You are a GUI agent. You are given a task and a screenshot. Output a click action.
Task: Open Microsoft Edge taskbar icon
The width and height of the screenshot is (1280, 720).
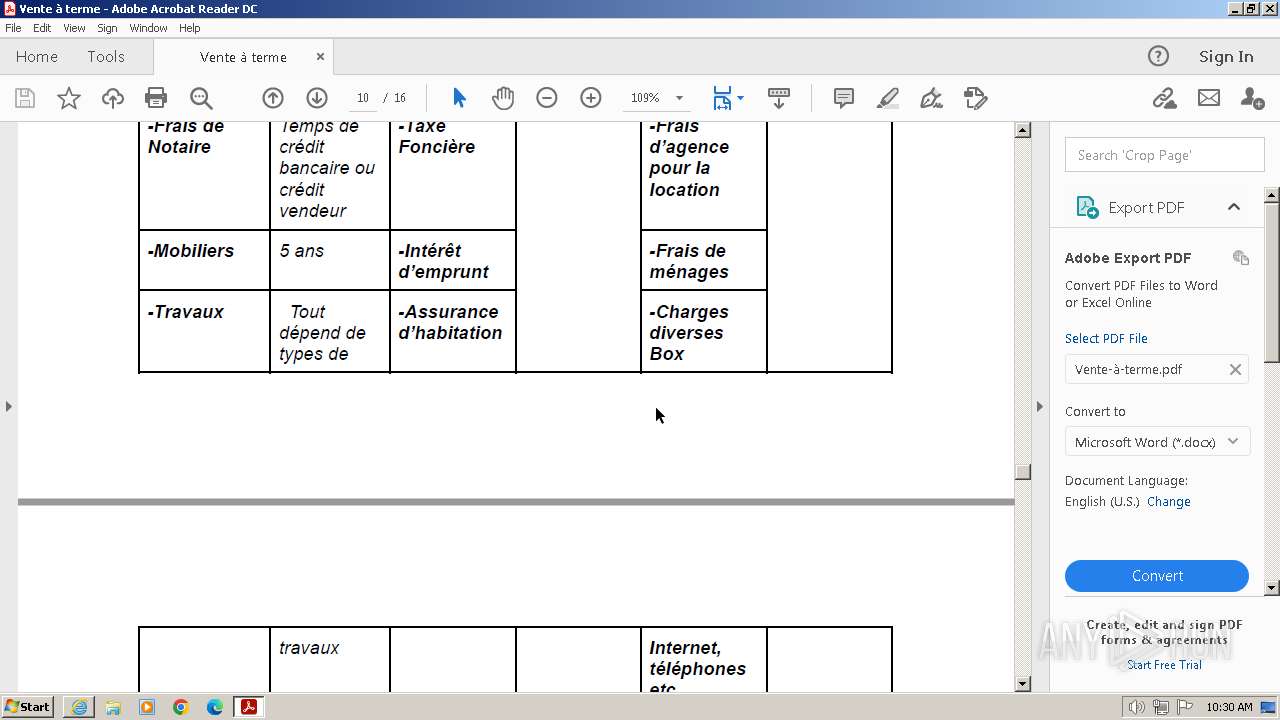(x=215, y=707)
